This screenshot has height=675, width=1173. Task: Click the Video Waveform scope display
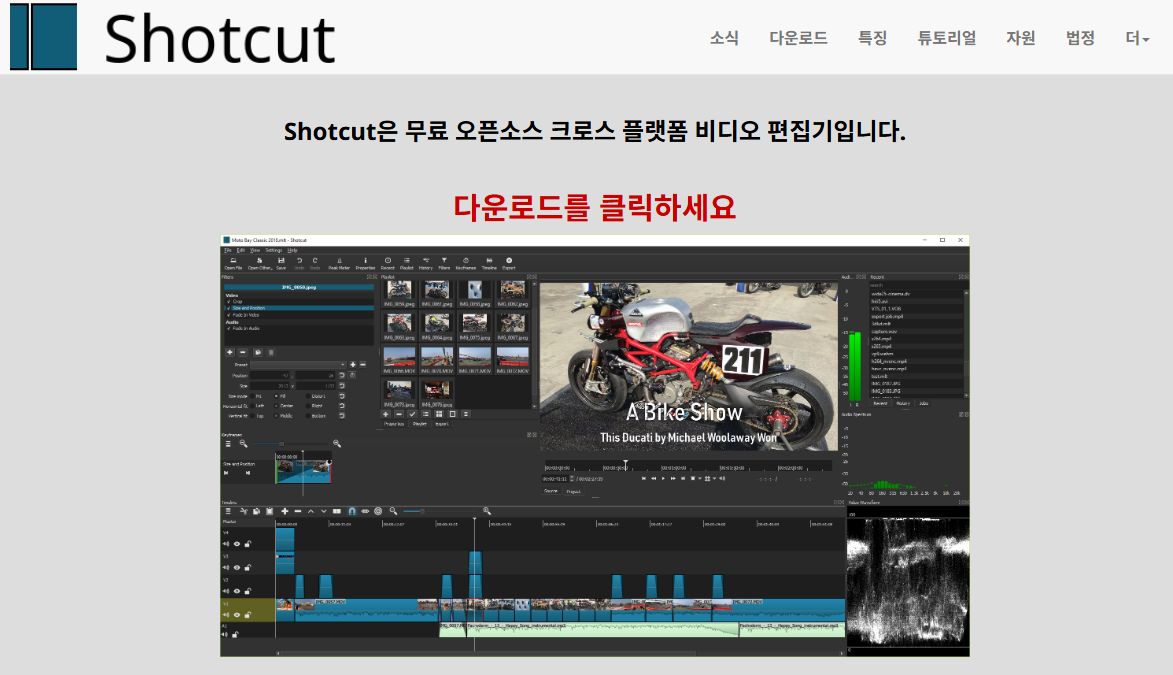click(x=907, y=581)
